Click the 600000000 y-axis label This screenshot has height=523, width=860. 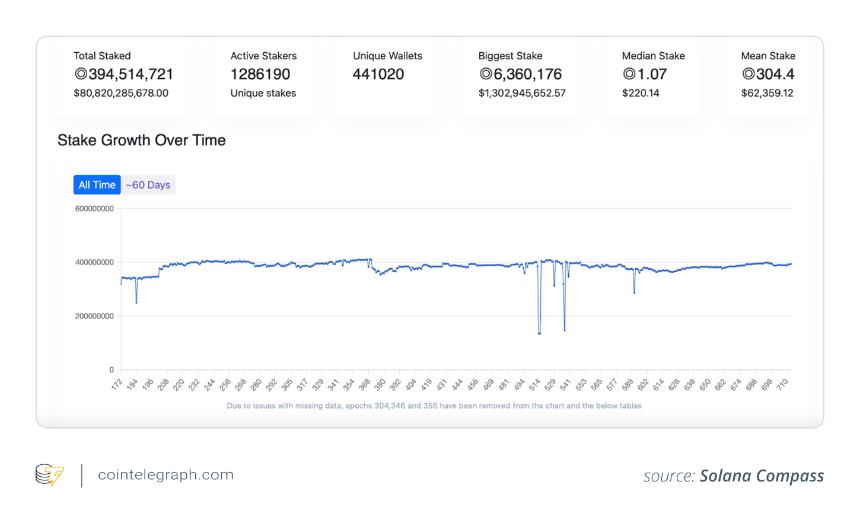[94, 208]
